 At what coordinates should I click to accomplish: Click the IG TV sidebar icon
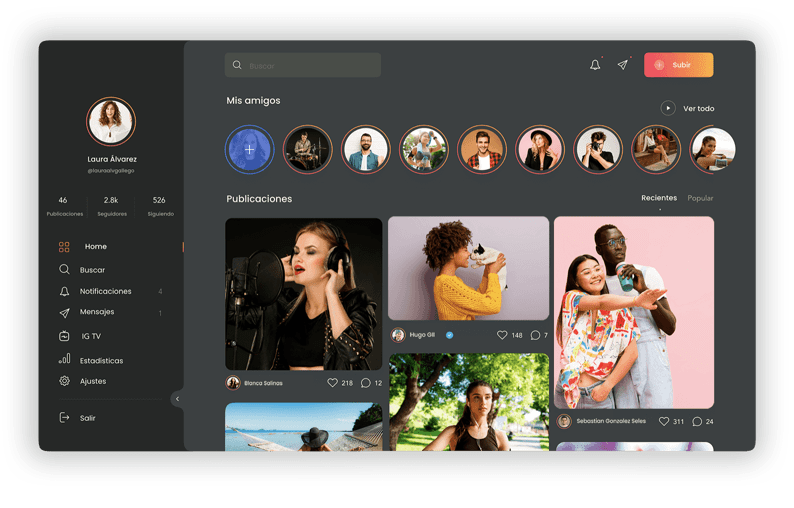64,336
